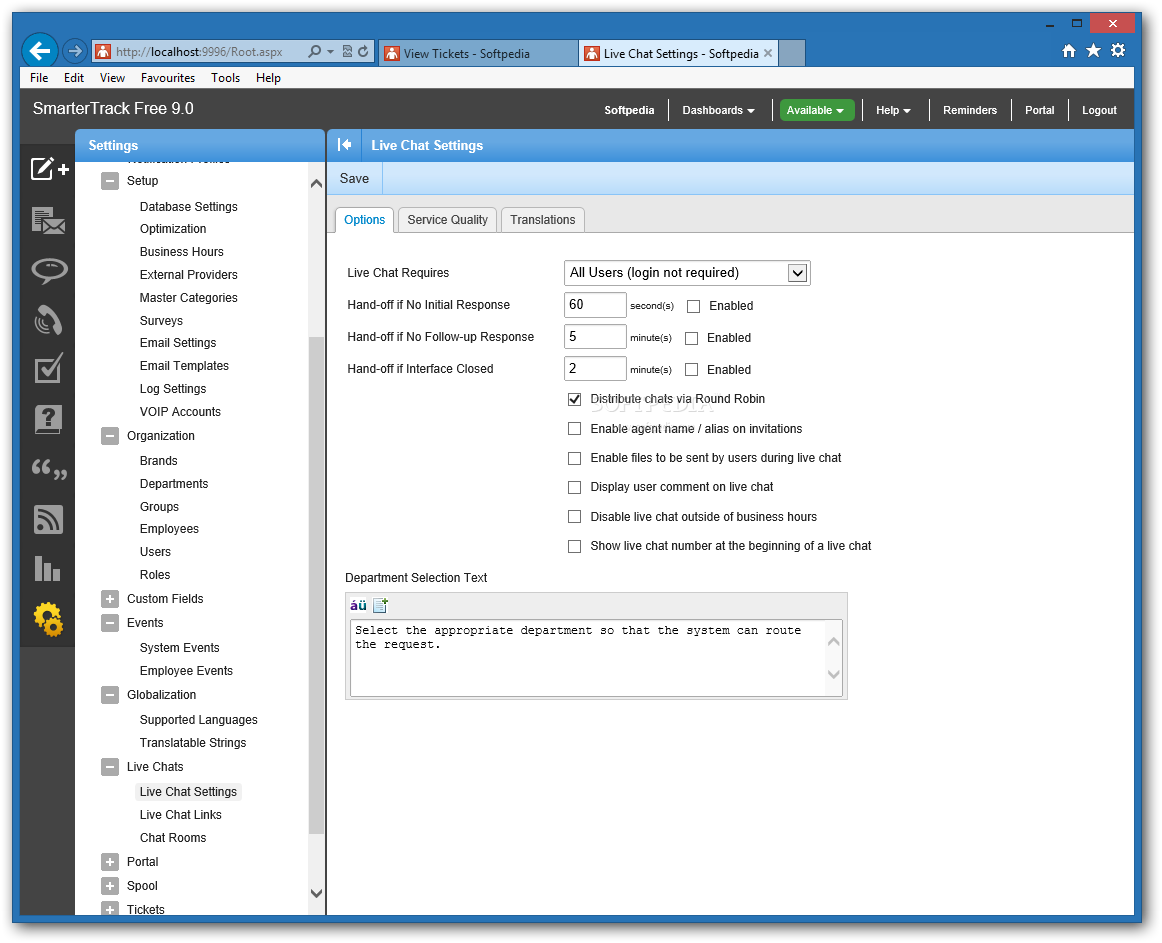
Task: Go back with browser back arrow
Action: (40, 51)
